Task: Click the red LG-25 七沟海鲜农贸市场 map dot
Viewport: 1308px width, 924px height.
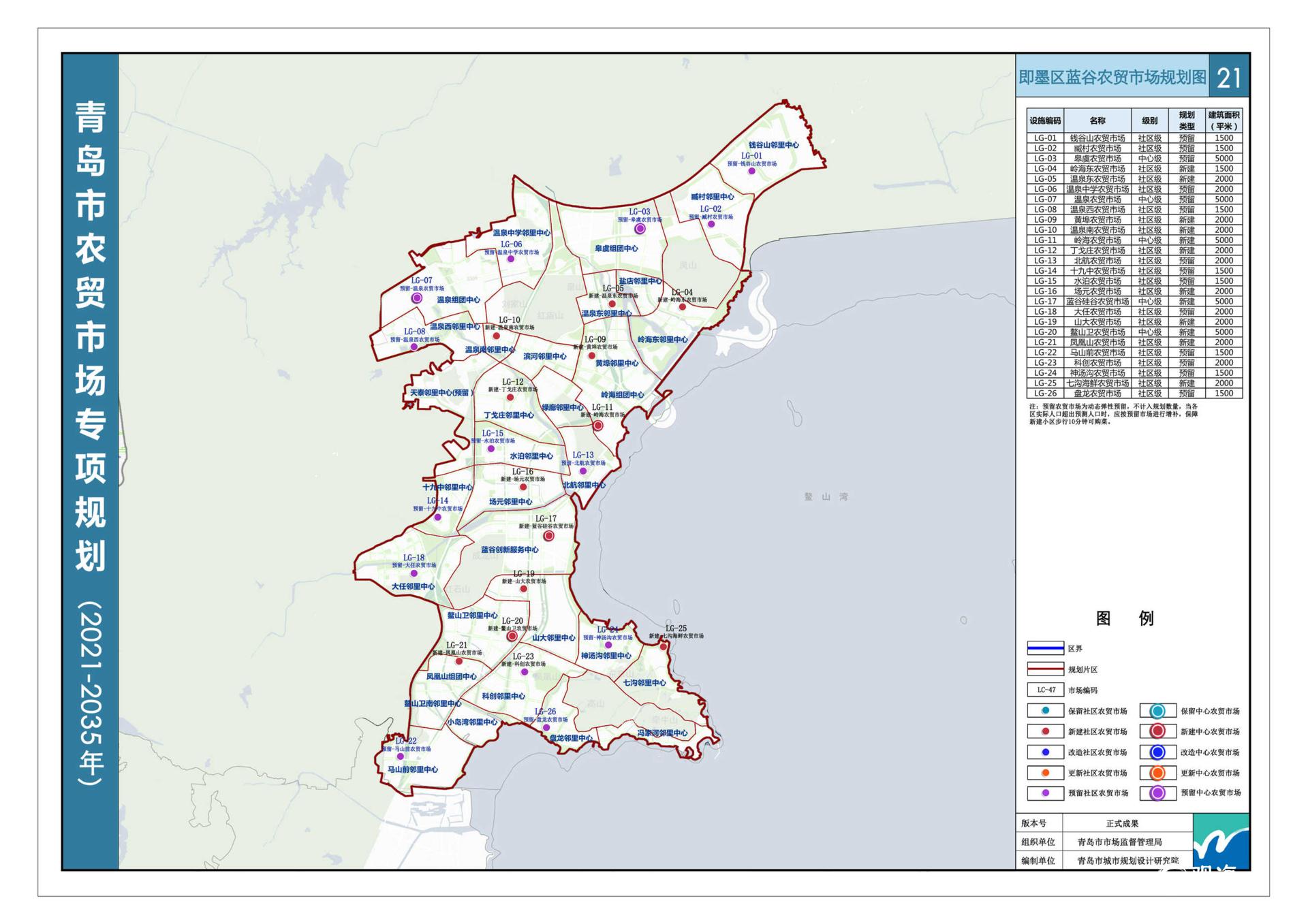Action: 663,647
